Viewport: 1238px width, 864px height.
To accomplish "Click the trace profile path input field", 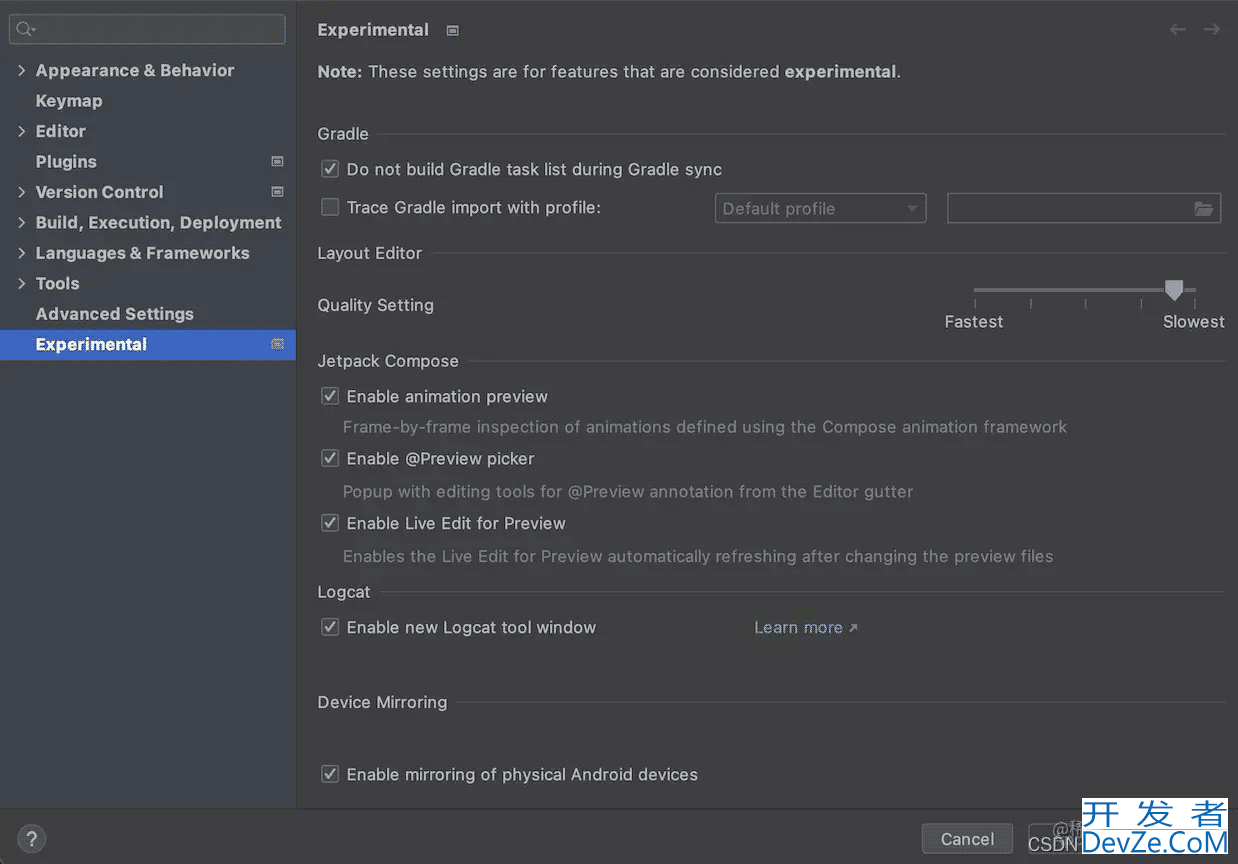I will click(x=1067, y=209).
